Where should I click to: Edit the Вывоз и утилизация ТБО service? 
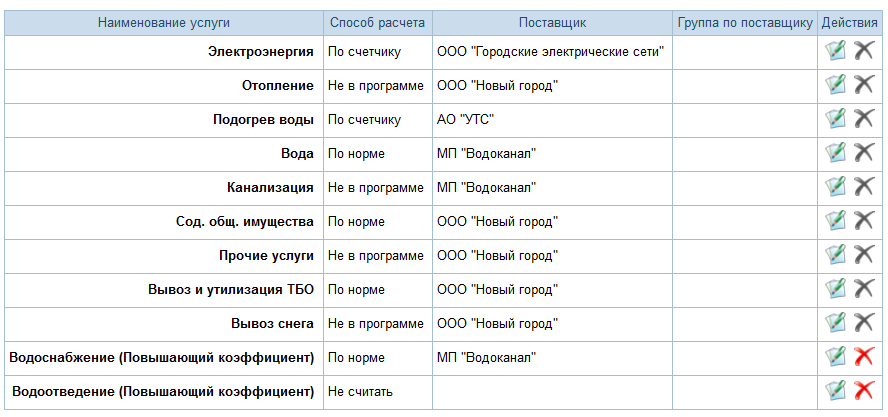click(x=835, y=289)
